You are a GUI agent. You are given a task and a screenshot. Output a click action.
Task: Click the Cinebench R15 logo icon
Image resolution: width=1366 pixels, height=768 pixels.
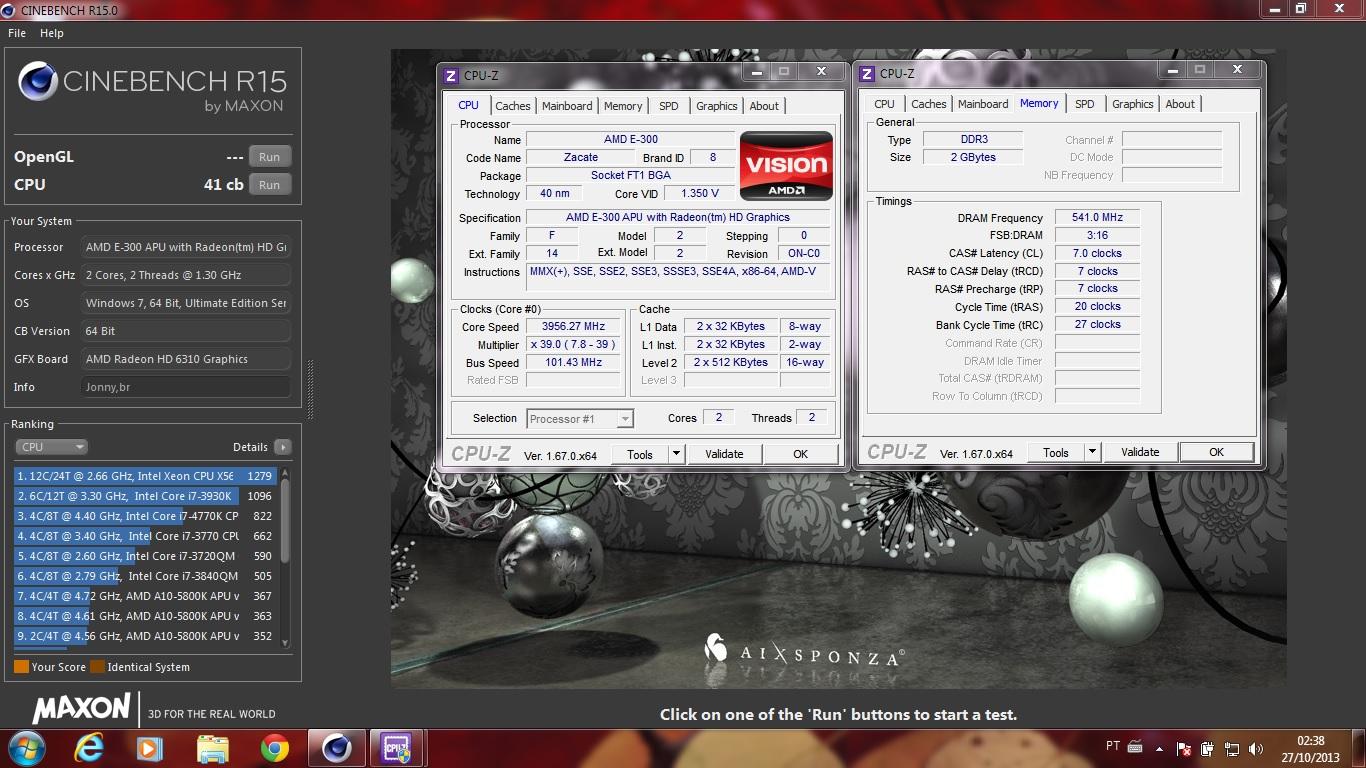pyautogui.click(x=38, y=82)
